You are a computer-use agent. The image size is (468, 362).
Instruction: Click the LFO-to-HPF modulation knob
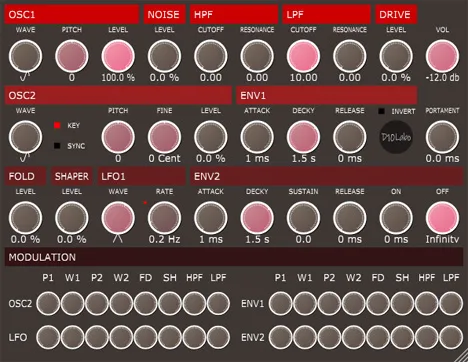tap(194, 337)
